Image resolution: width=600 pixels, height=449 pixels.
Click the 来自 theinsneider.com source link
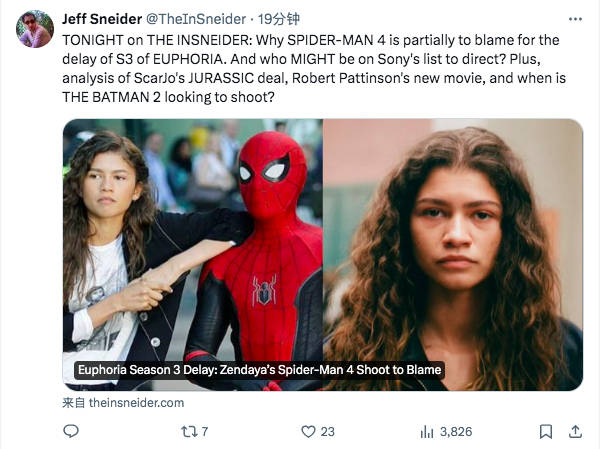click(123, 402)
